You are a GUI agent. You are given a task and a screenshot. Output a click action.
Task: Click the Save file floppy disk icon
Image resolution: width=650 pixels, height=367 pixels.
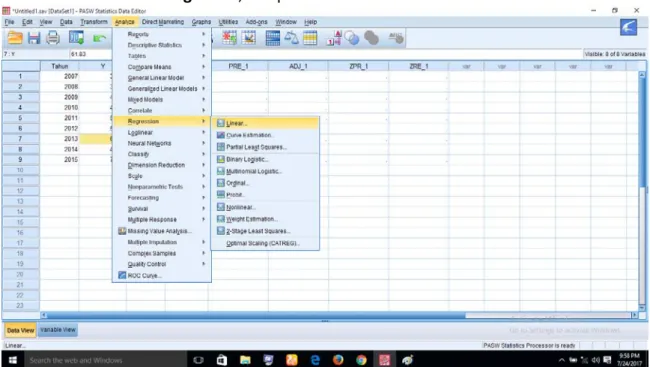[x=34, y=38]
